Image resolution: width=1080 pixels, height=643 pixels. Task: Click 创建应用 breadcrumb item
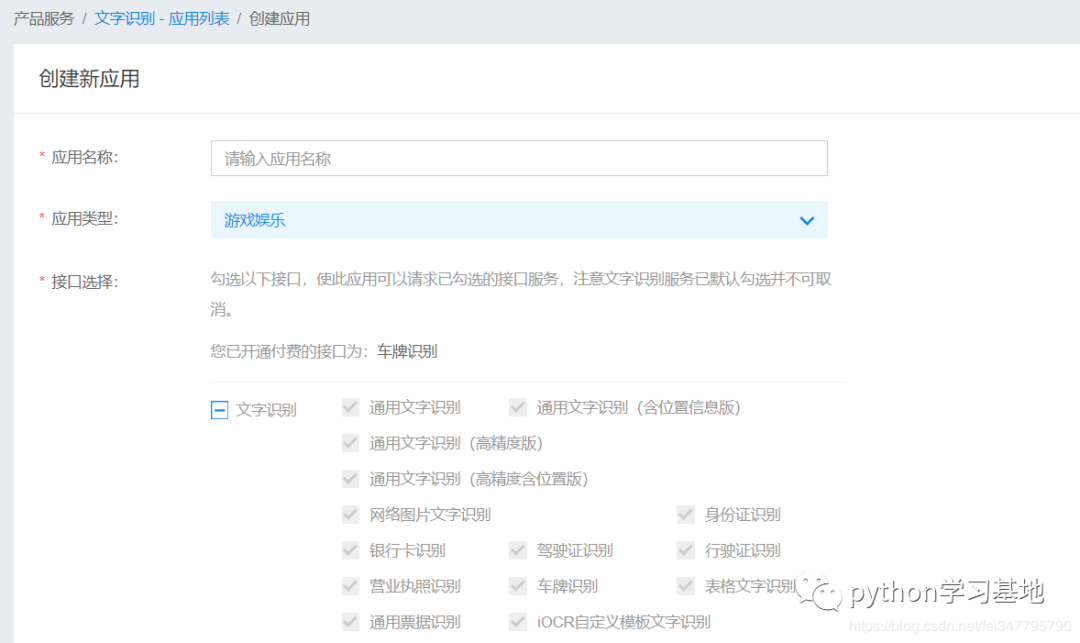point(279,19)
